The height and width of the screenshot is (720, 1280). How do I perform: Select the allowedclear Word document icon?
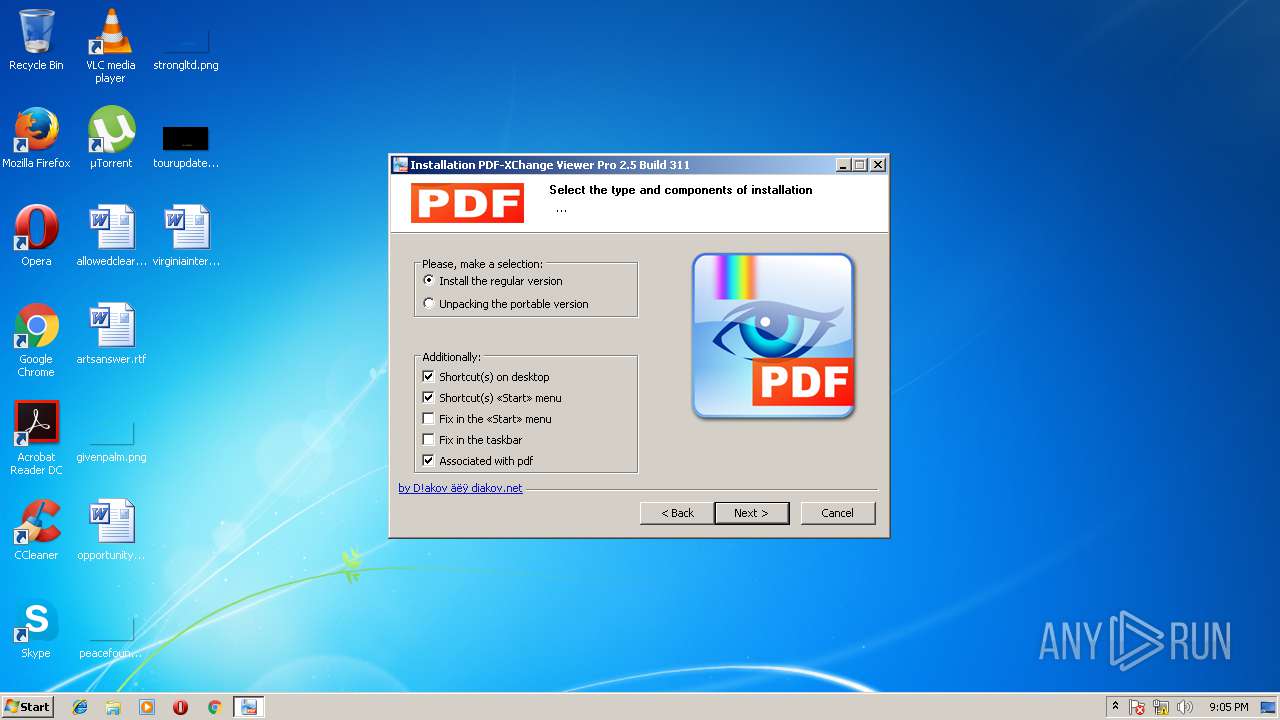(x=110, y=236)
